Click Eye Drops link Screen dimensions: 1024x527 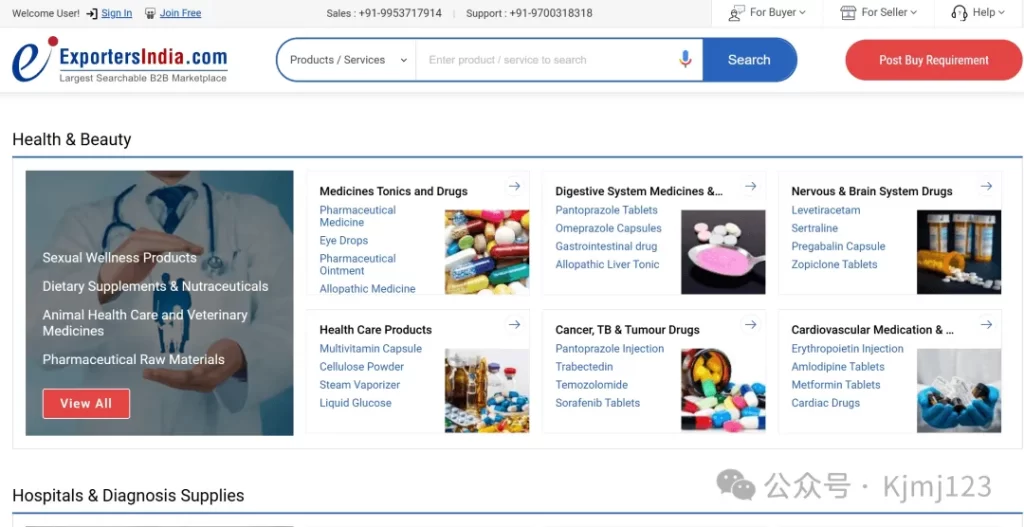pyautogui.click(x=344, y=240)
